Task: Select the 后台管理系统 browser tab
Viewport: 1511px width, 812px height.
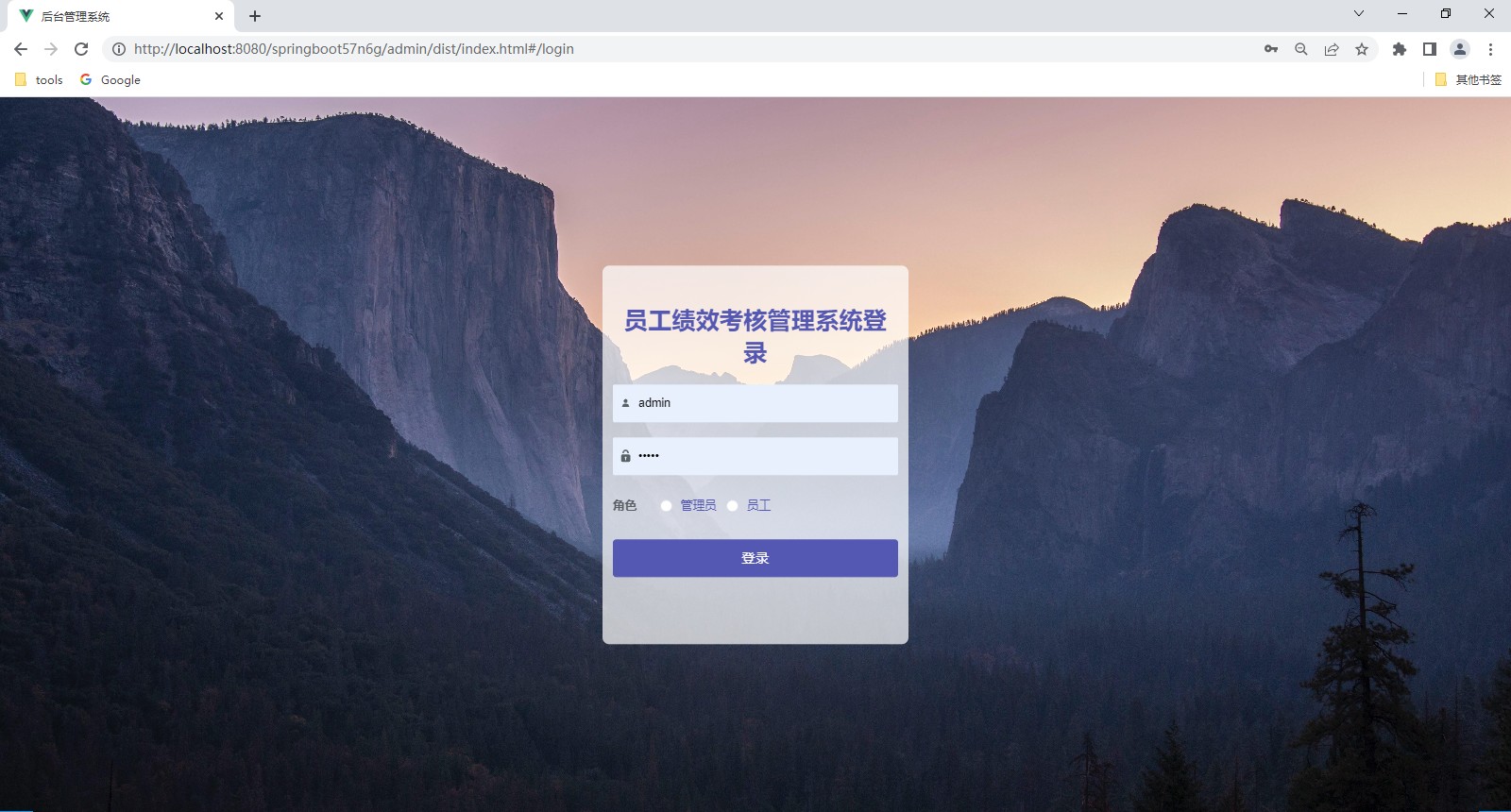Action: [x=120, y=16]
